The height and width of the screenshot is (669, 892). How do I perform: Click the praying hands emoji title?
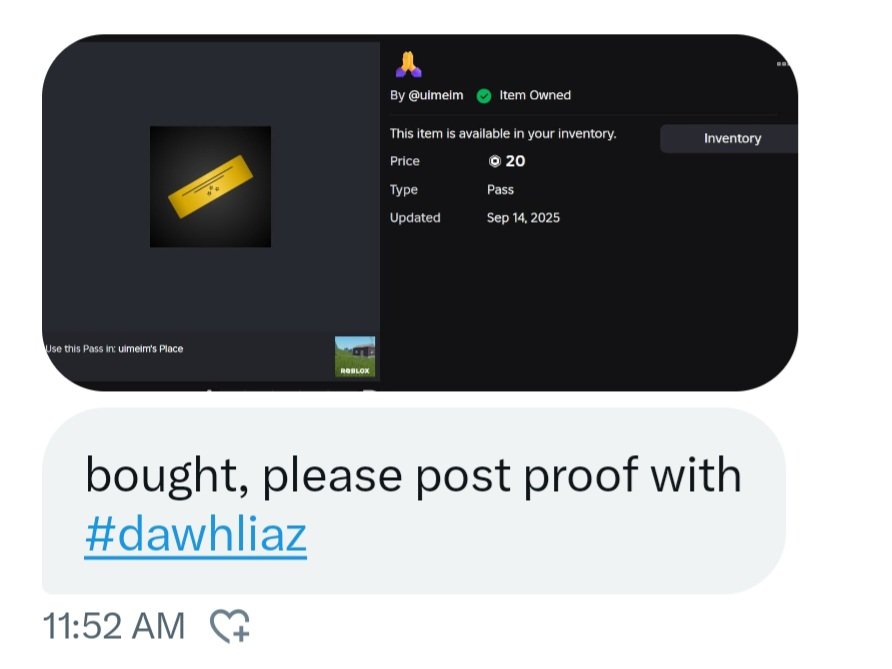[408, 64]
